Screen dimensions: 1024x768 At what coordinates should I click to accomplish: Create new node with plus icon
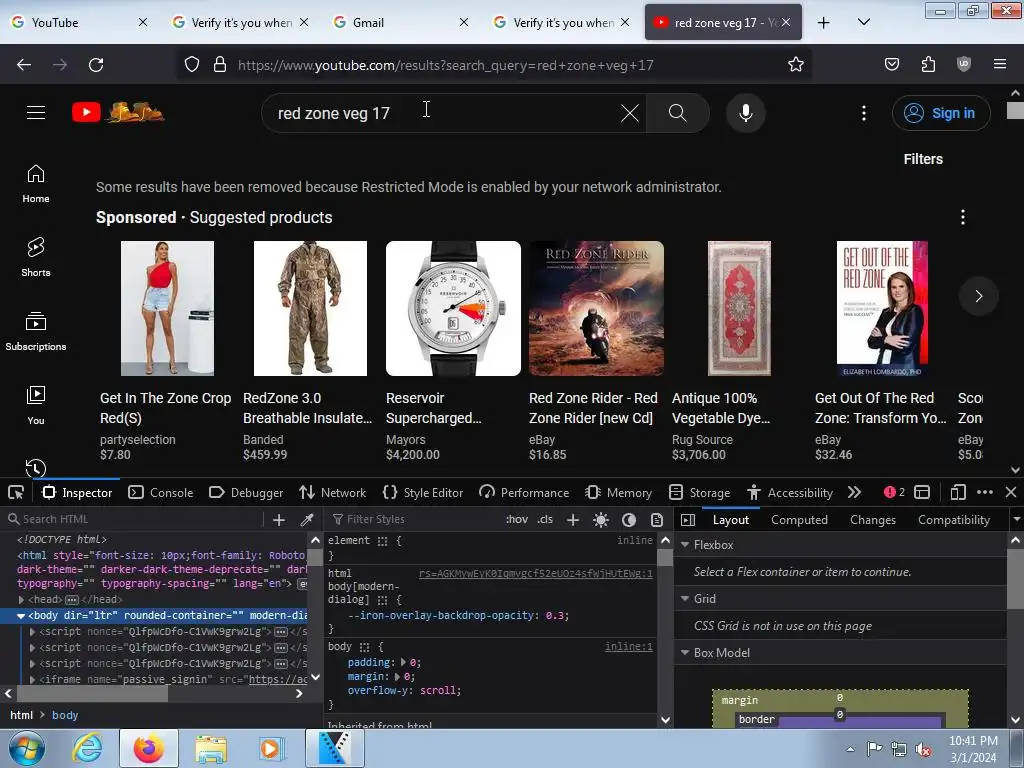tap(279, 520)
